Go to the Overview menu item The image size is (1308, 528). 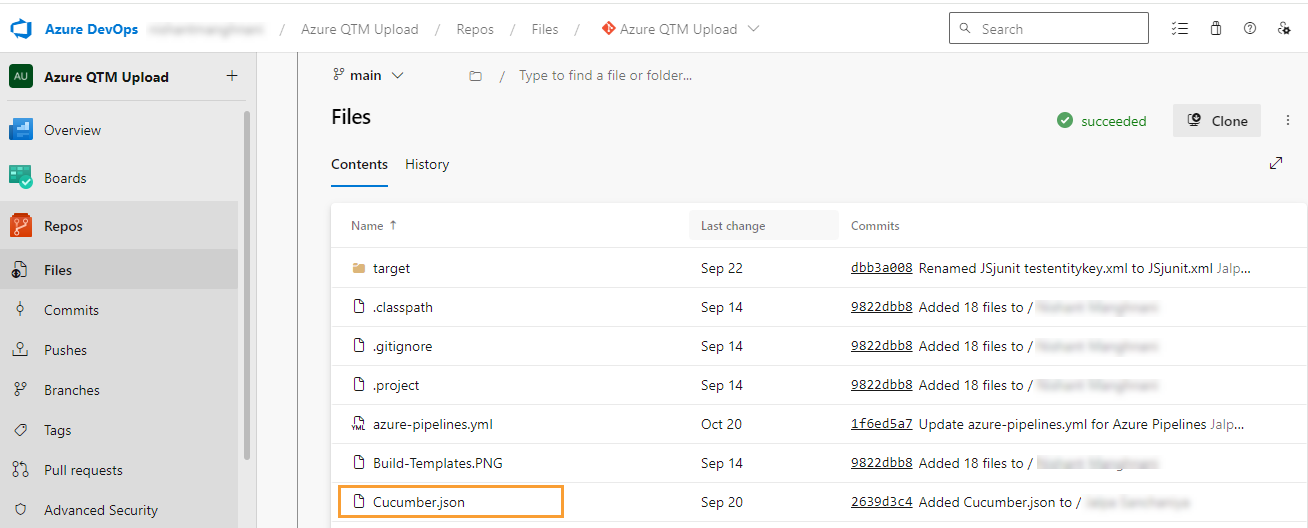[72, 130]
